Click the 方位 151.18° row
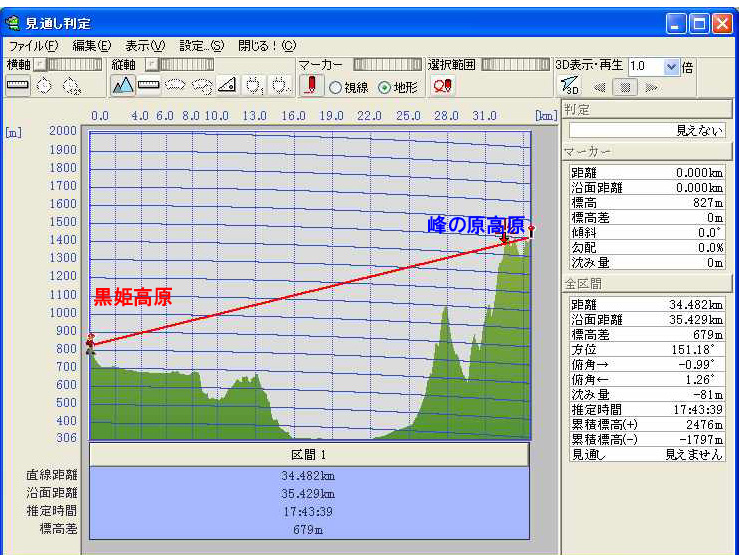The height and width of the screenshot is (555, 740). click(x=647, y=350)
